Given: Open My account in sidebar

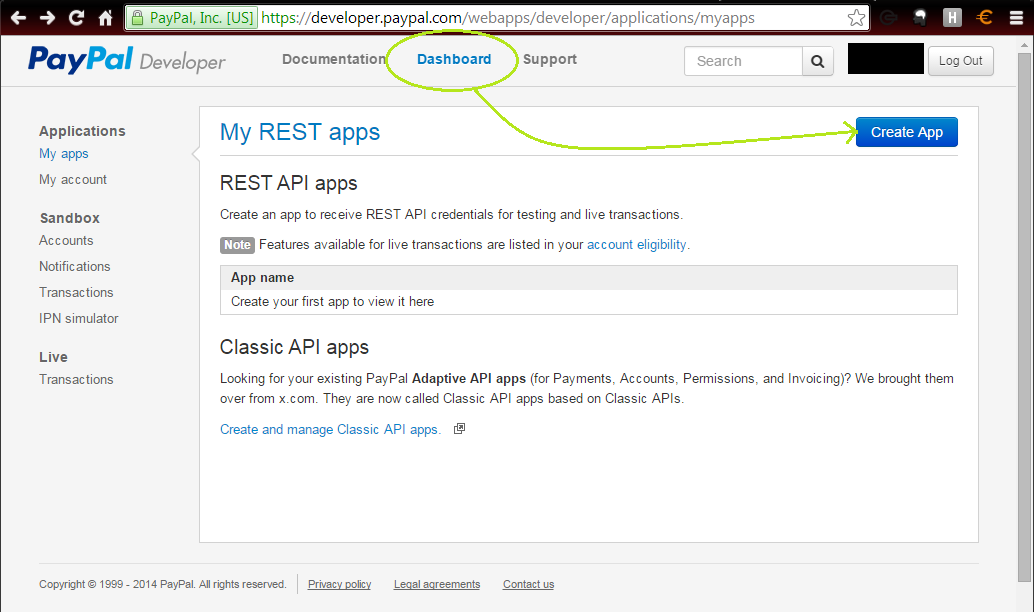Looking at the screenshot, I should (73, 179).
